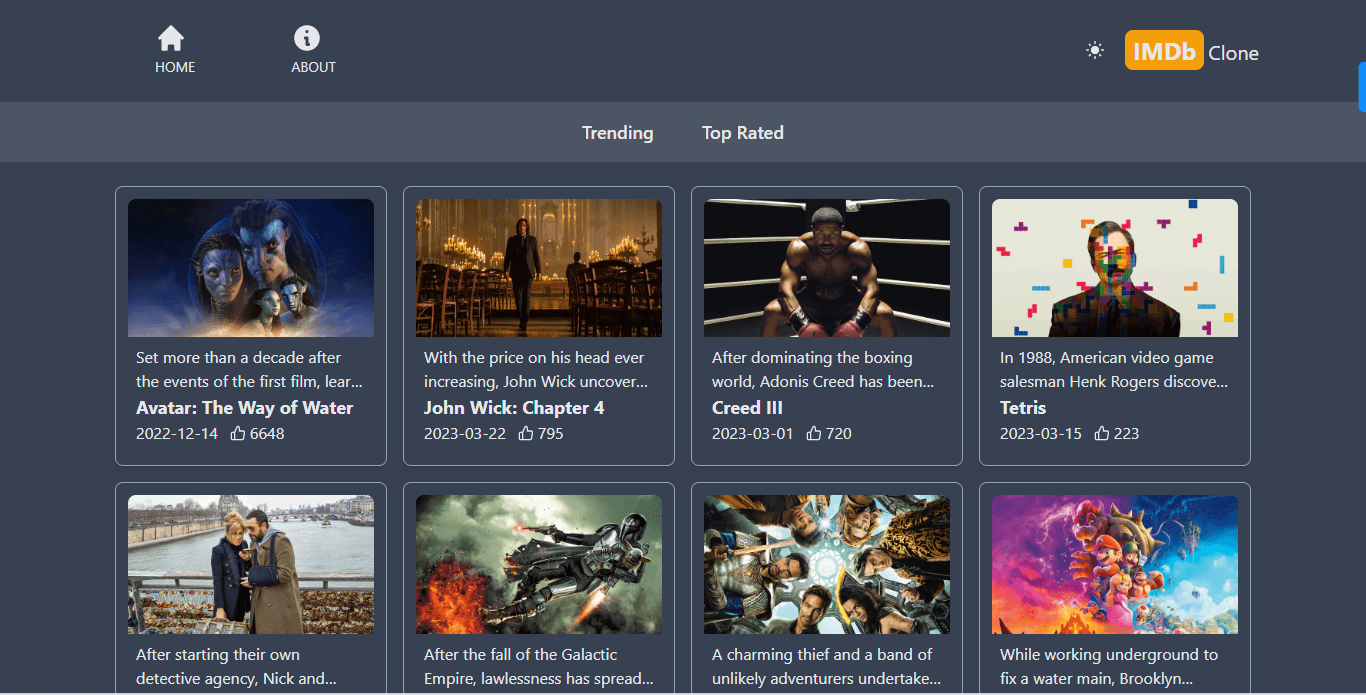Screen dimensions: 1366x695
Task: Open the Super Mario Bros movie poster
Action: tap(1115, 565)
